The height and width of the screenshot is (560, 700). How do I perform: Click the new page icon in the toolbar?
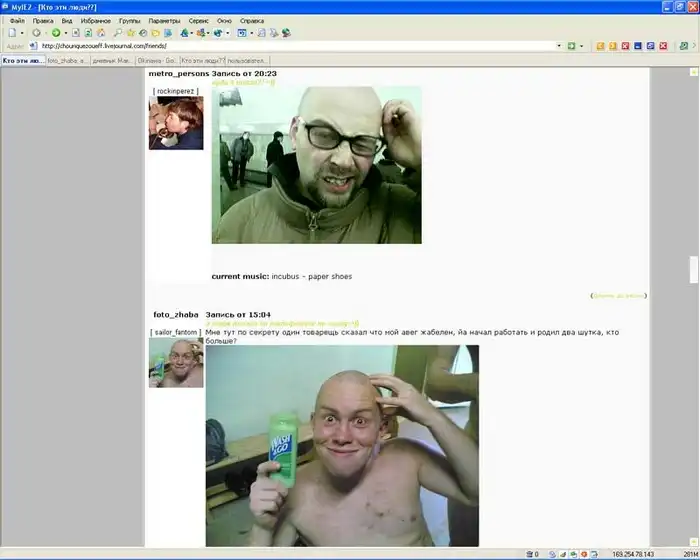point(11,33)
